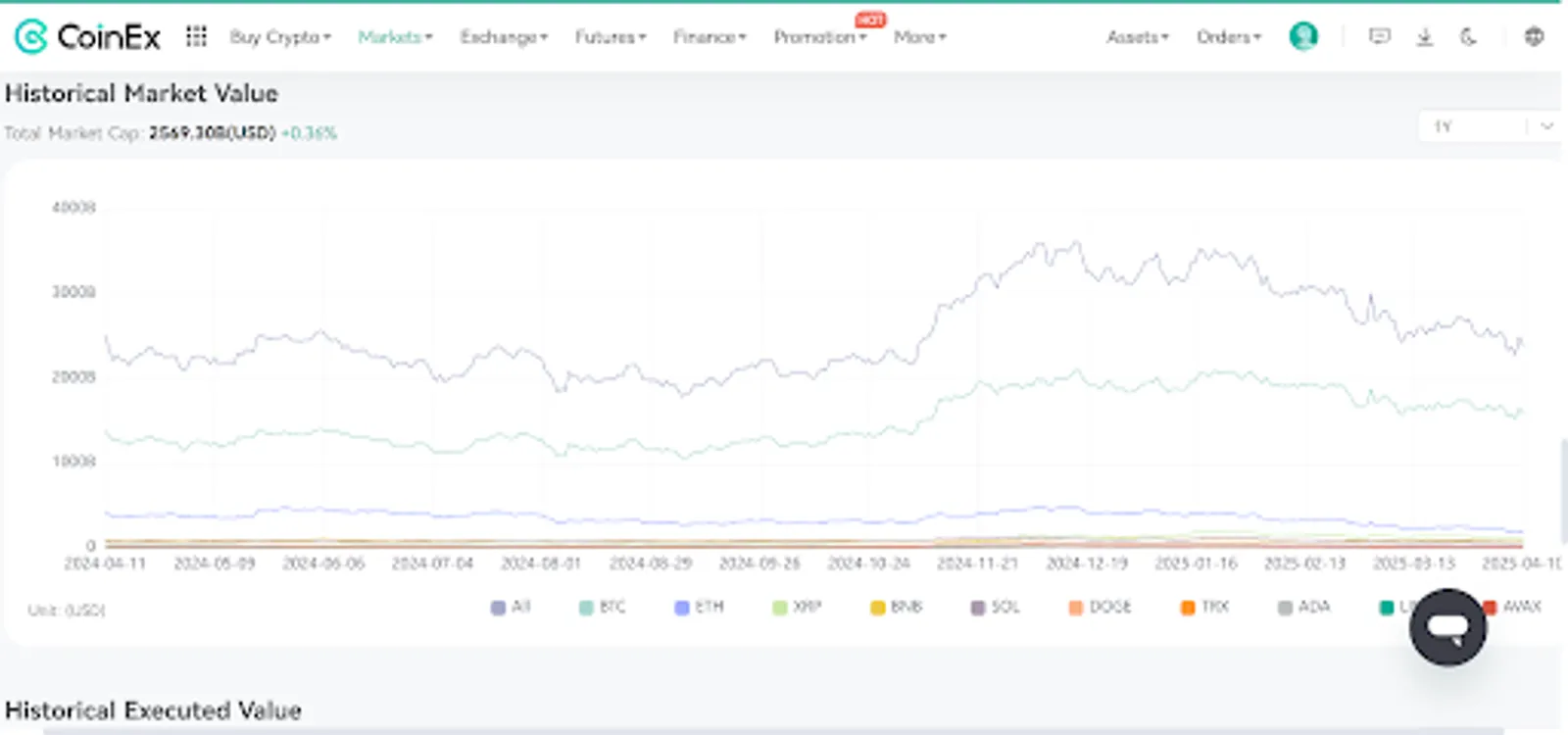This screenshot has width=1568, height=735.
Task: Open the user avatar profile menu
Action: [1303, 36]
